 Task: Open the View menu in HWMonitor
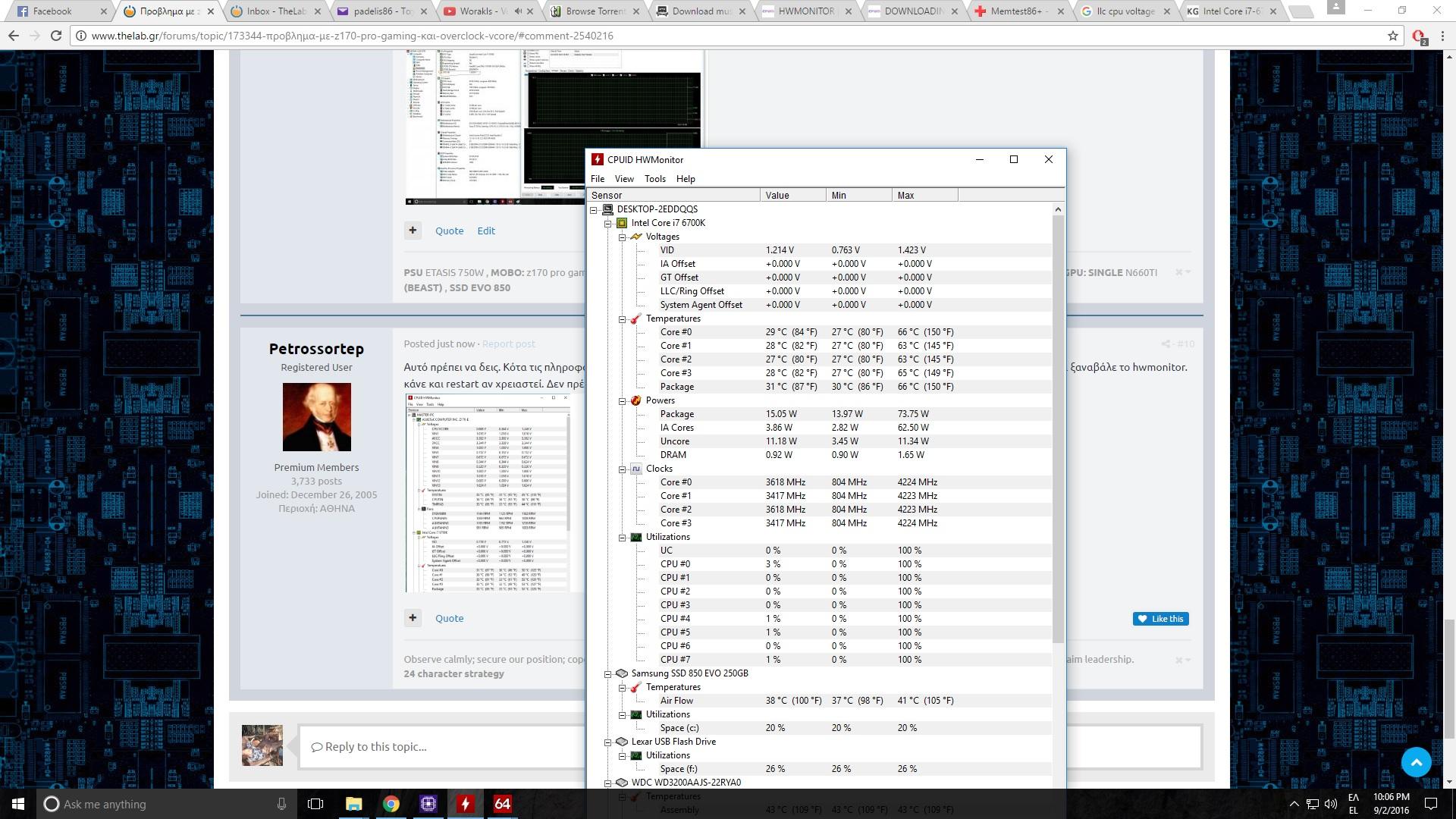623,179
